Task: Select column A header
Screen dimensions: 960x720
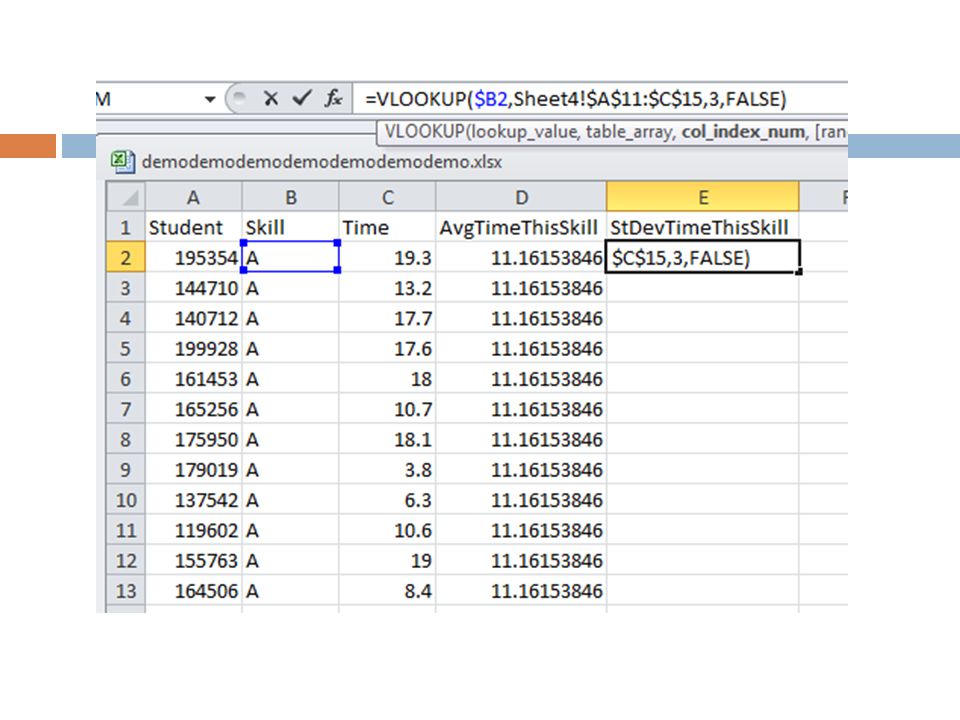Action: point(193,197)
